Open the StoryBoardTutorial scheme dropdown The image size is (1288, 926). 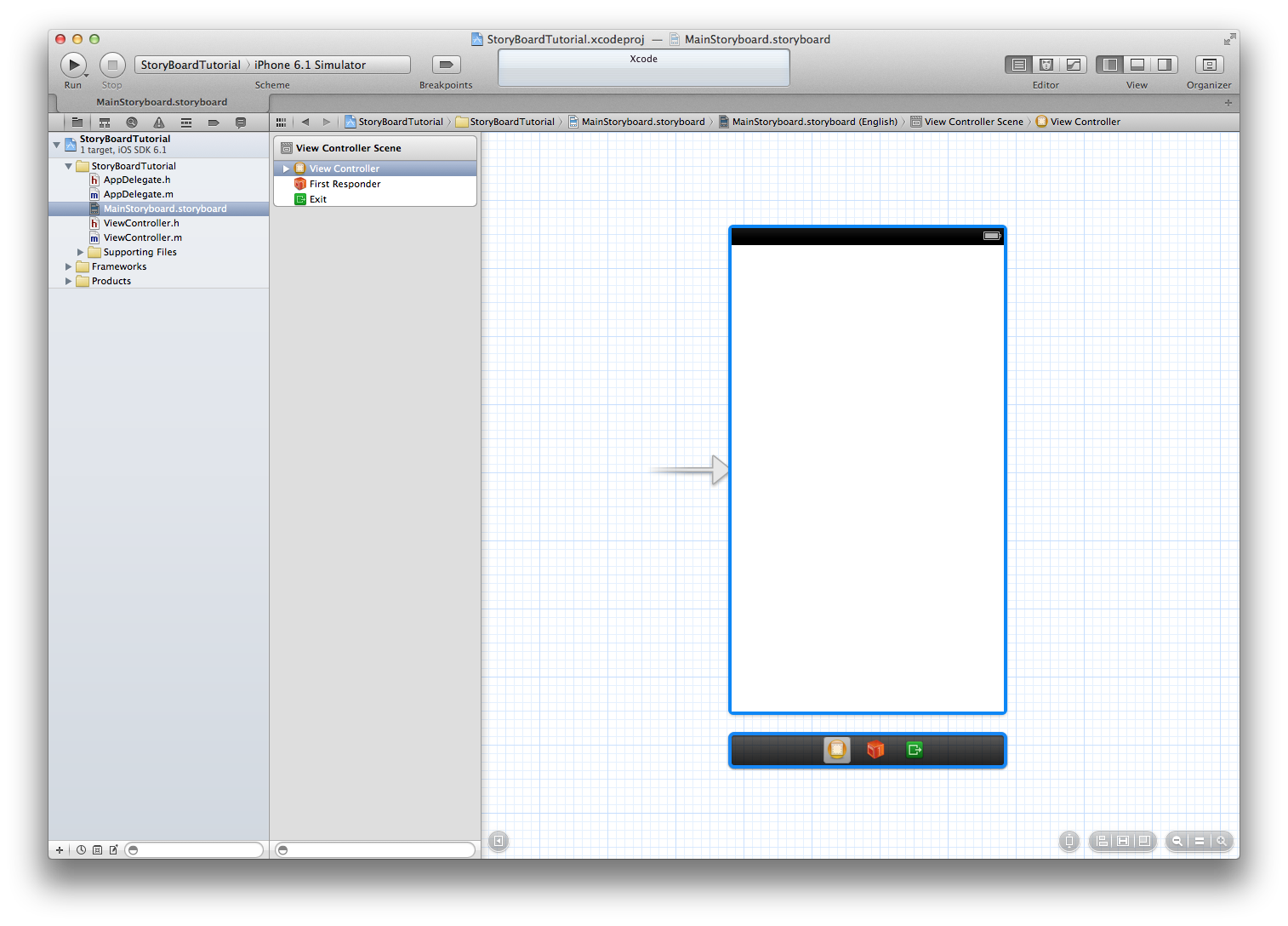click(191, 65)
